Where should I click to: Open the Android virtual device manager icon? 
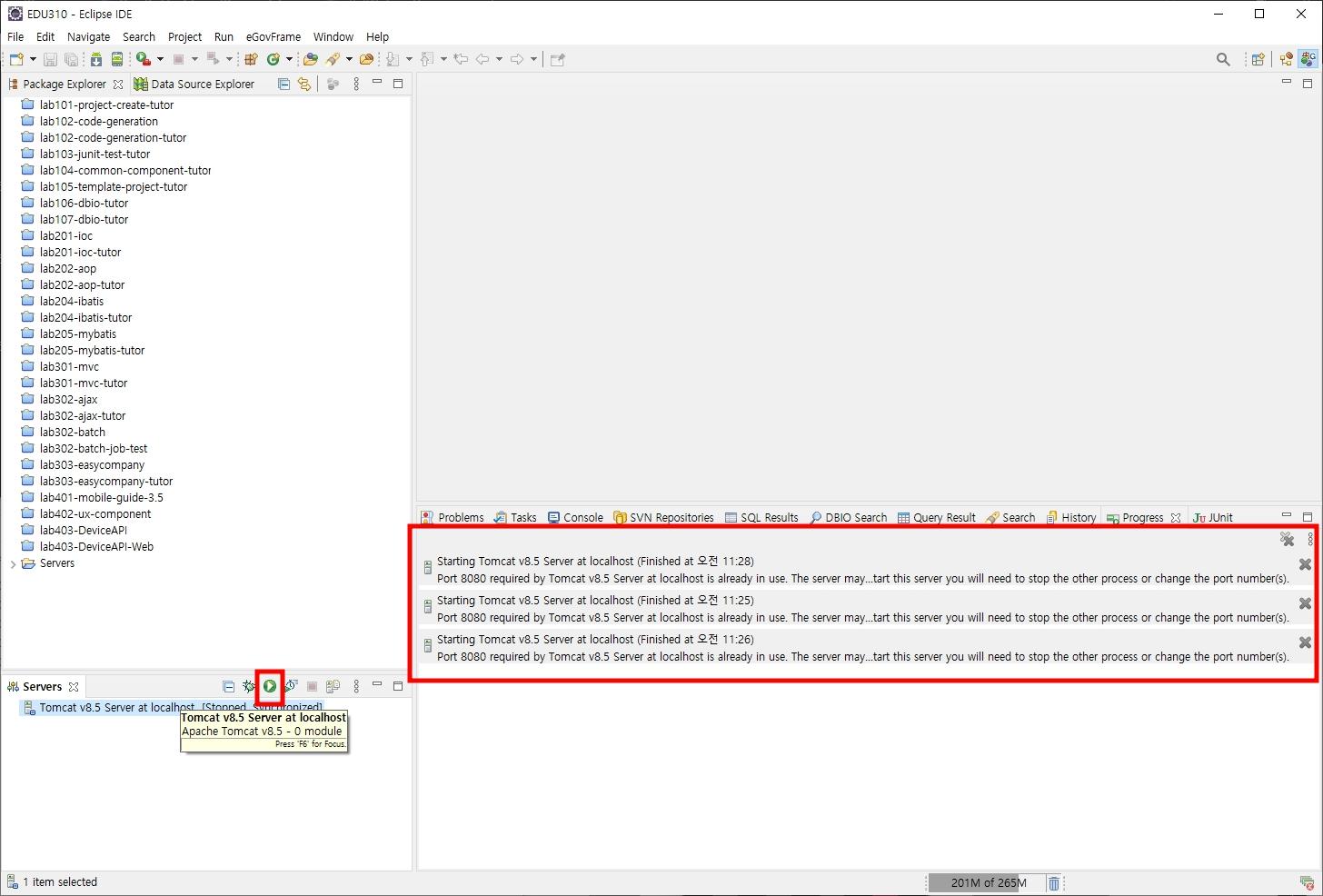tap(117, 59)
